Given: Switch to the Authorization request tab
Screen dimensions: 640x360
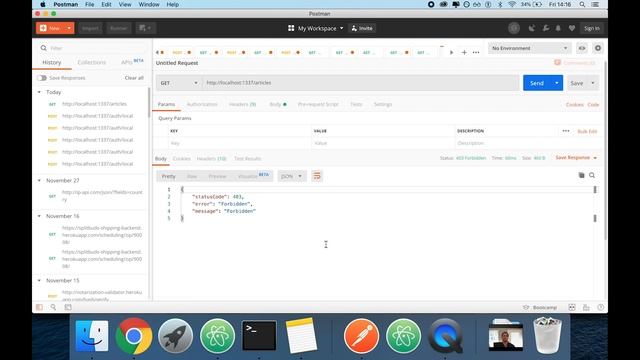Looking at the screenshot, I should [x=202, y=104].
